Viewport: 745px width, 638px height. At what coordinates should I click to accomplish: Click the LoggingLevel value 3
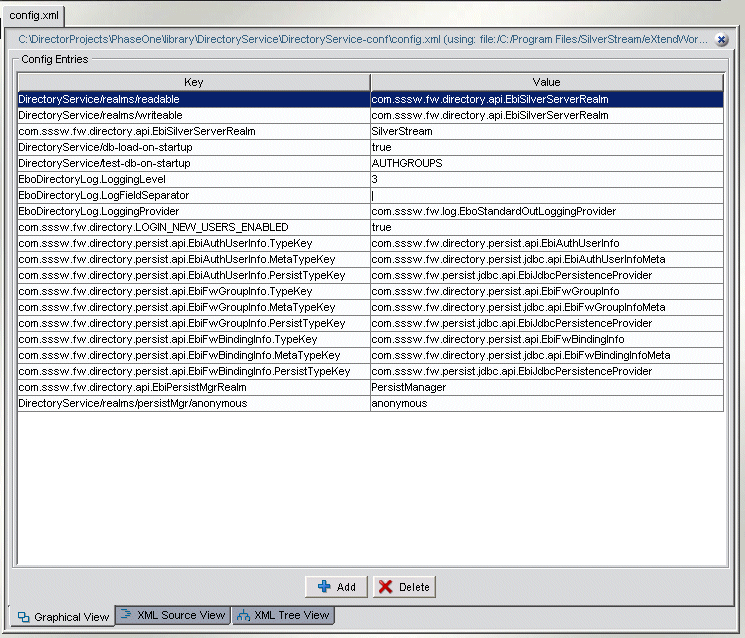(547, 180)
